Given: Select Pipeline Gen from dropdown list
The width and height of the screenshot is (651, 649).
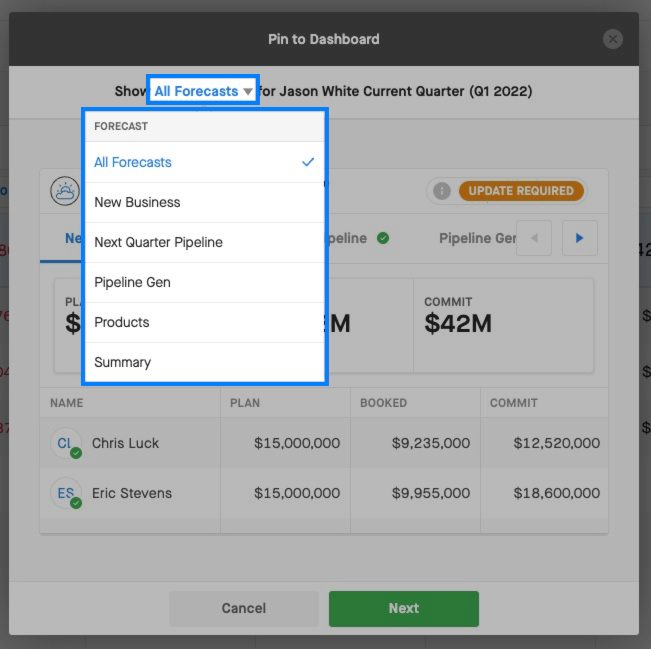Looking at the screenshot, I should 205,282.
